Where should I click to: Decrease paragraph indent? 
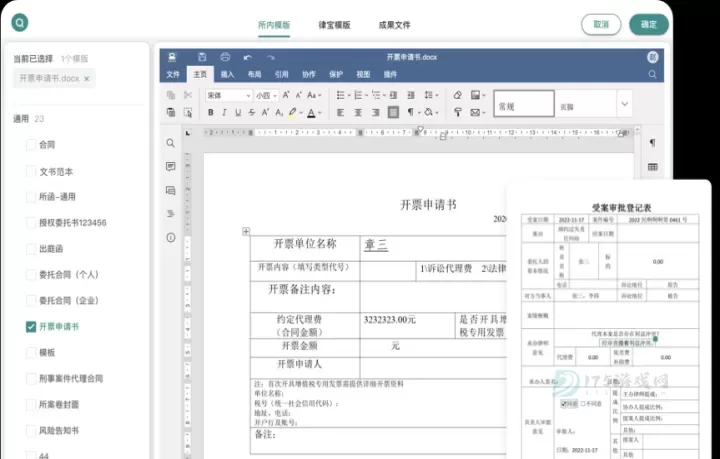[x=394, y=95]
